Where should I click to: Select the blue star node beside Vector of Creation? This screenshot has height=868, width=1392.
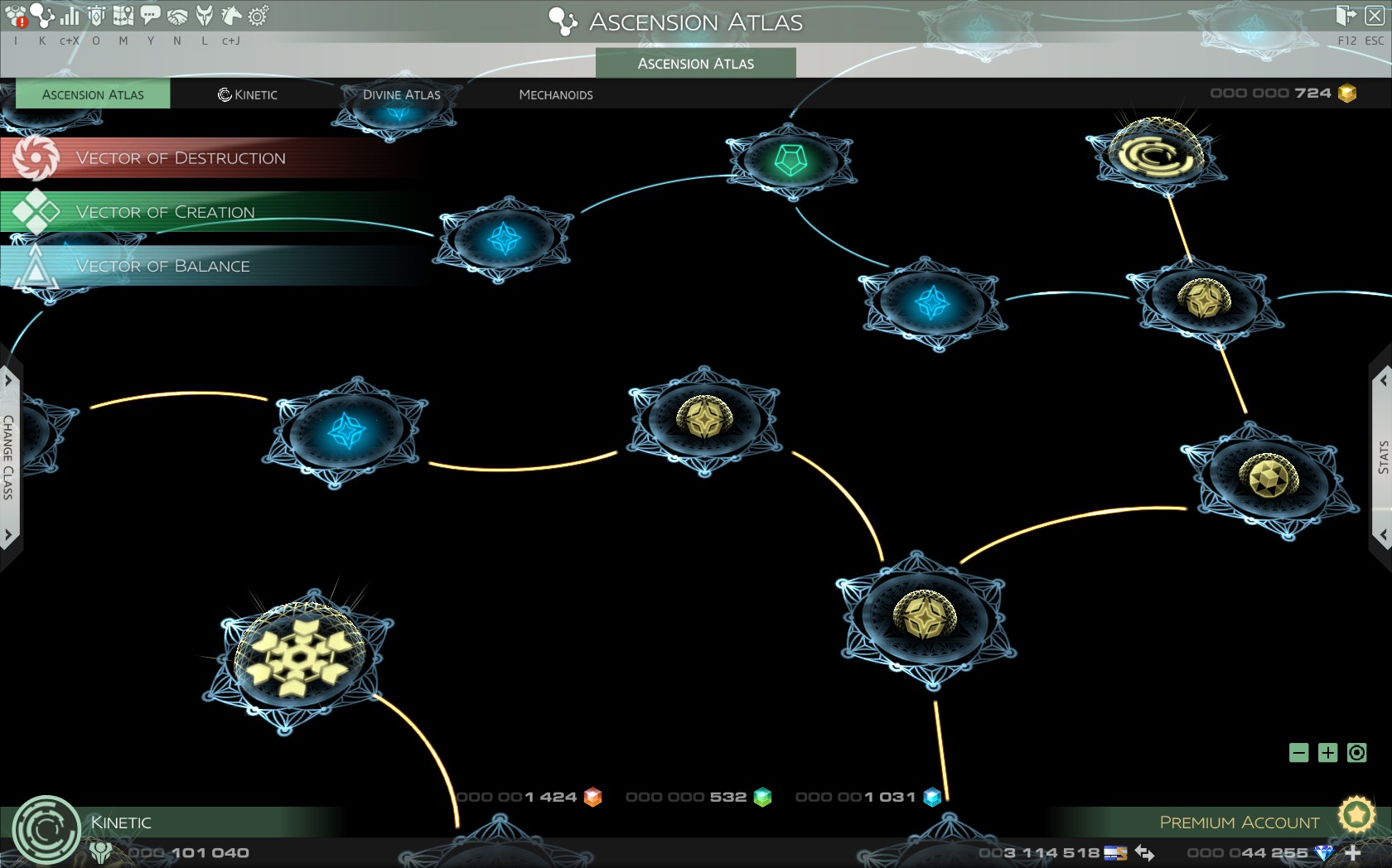click(504, 239)
